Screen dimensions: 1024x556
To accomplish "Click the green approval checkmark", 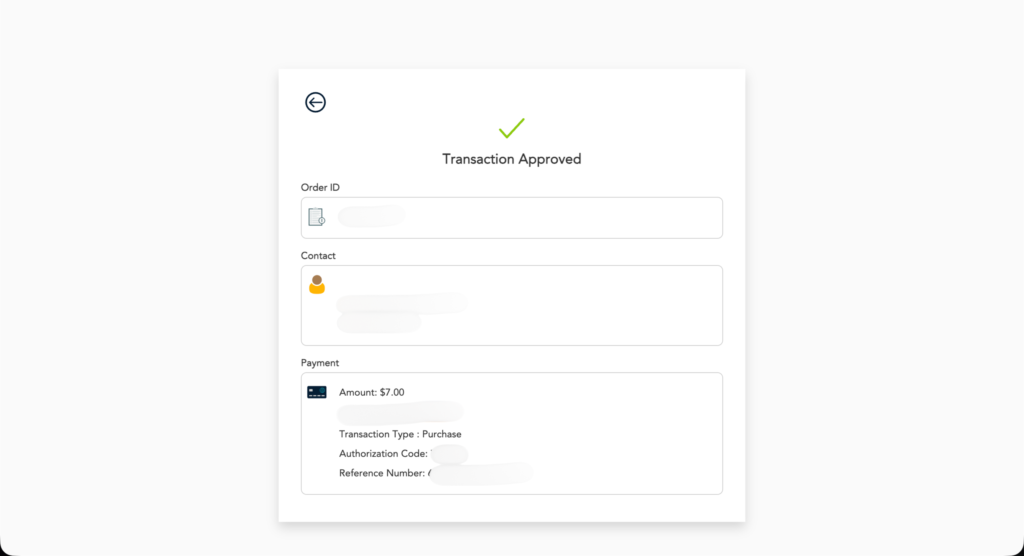I will [x=512, y=129].
